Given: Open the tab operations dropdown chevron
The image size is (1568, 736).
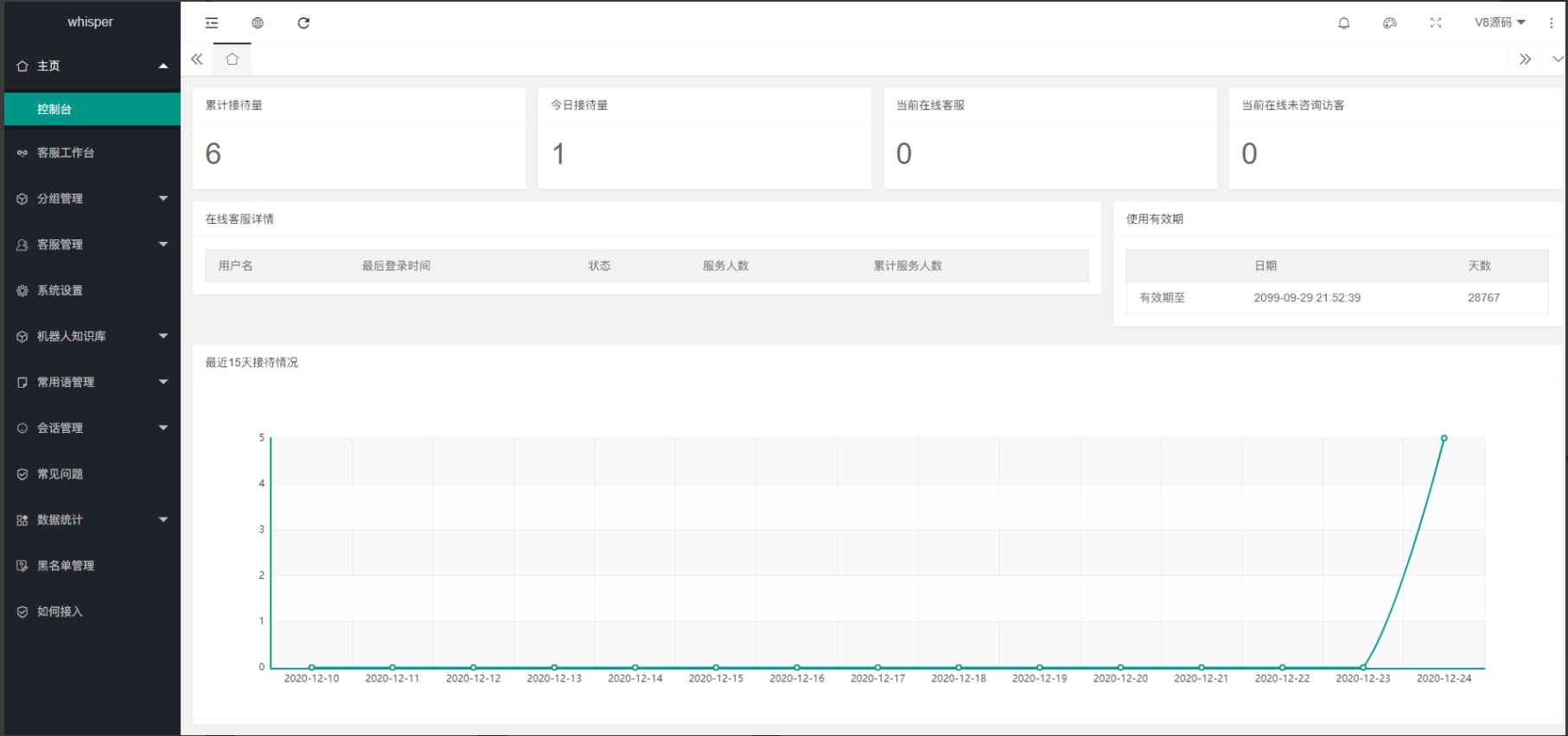Looking at the screenshot, I should click(x=1557, y=59).
